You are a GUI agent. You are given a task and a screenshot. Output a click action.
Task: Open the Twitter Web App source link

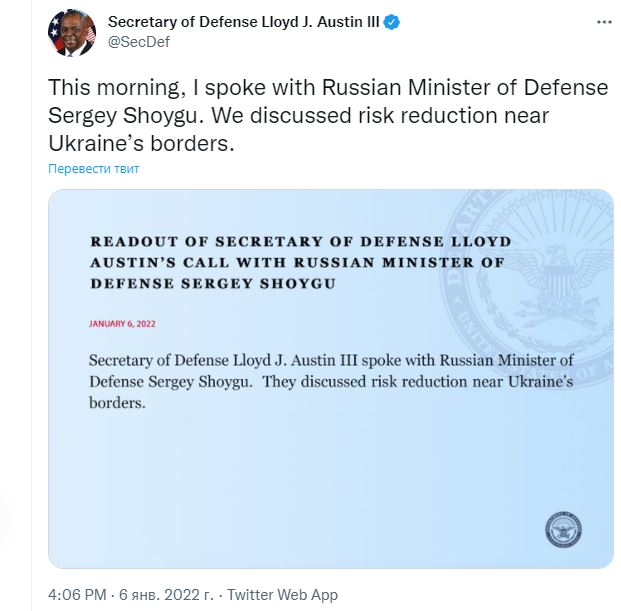282,595
